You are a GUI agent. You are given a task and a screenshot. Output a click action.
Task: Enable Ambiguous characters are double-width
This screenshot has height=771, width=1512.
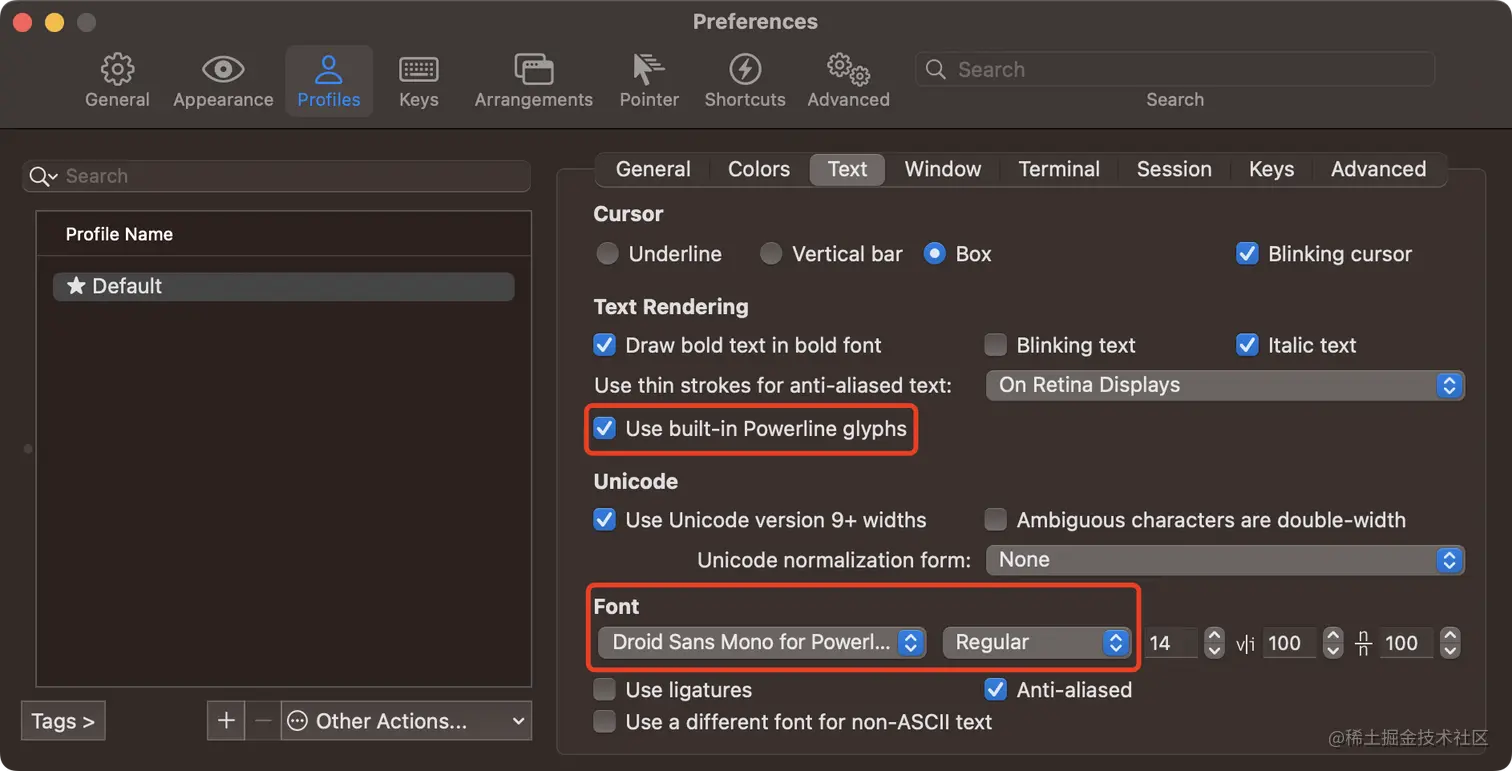(995, 520)
